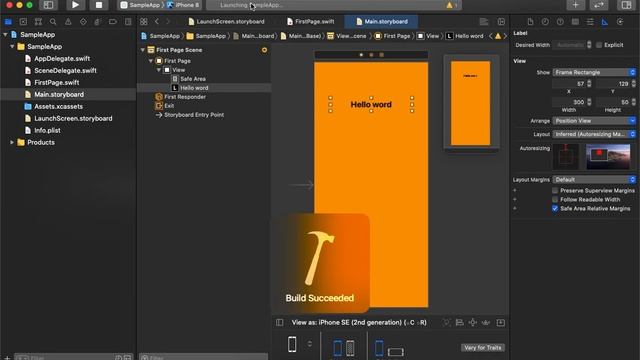Enable the Explicit desired width checkbox
The image size is (640, 360).
(599, 45)
